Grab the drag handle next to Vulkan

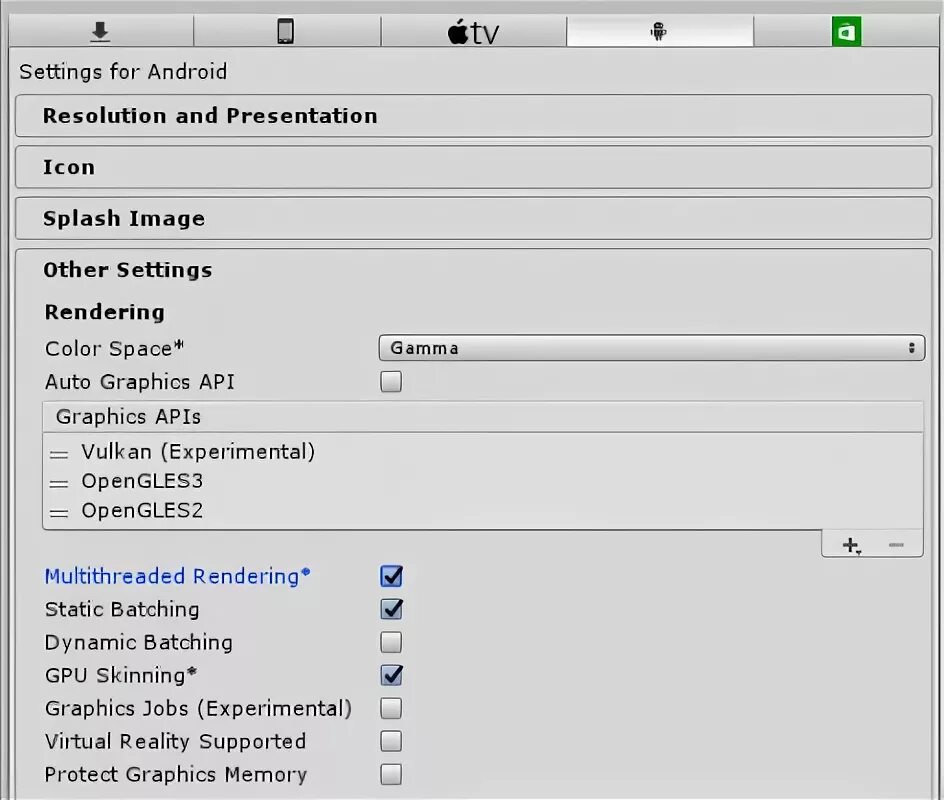click(59, 454)
